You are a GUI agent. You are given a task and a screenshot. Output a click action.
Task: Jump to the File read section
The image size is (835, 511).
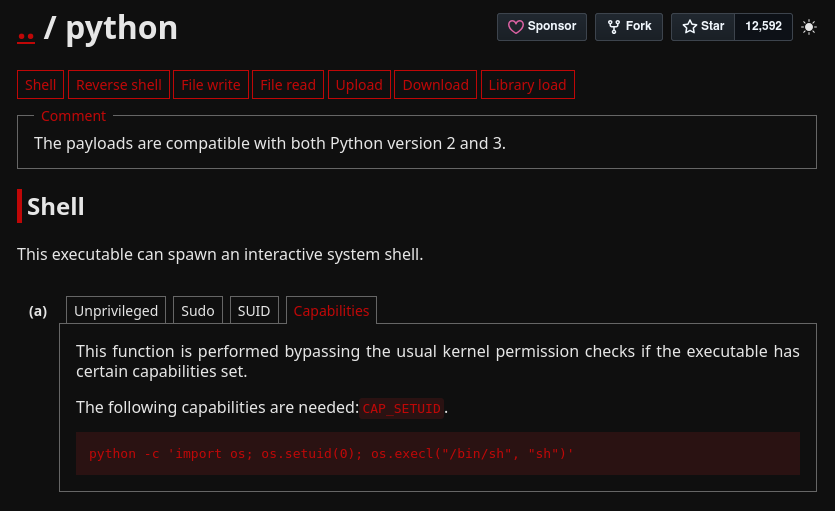(288, 85)
